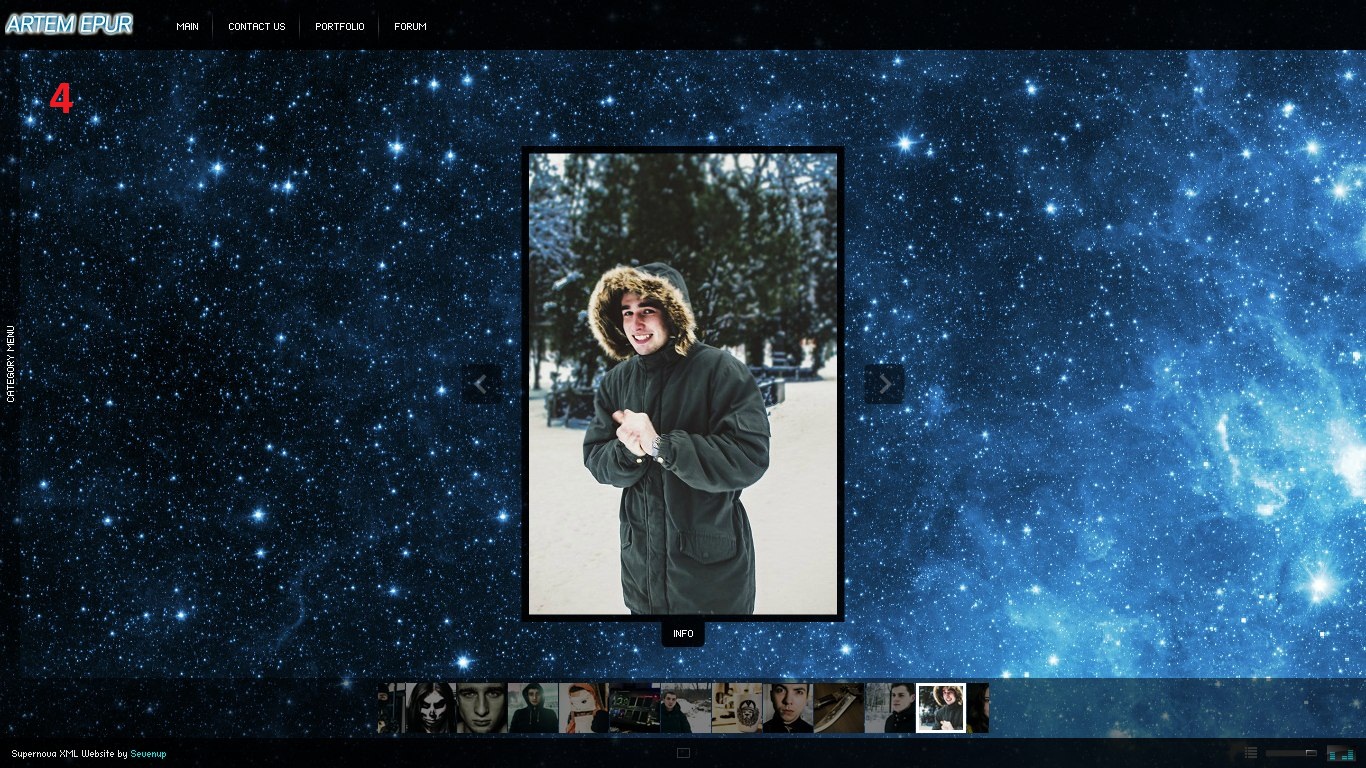This screenshot has width=1366, height=768.
Task: Adjust the music volume slider
Action: pos(1291,753)
